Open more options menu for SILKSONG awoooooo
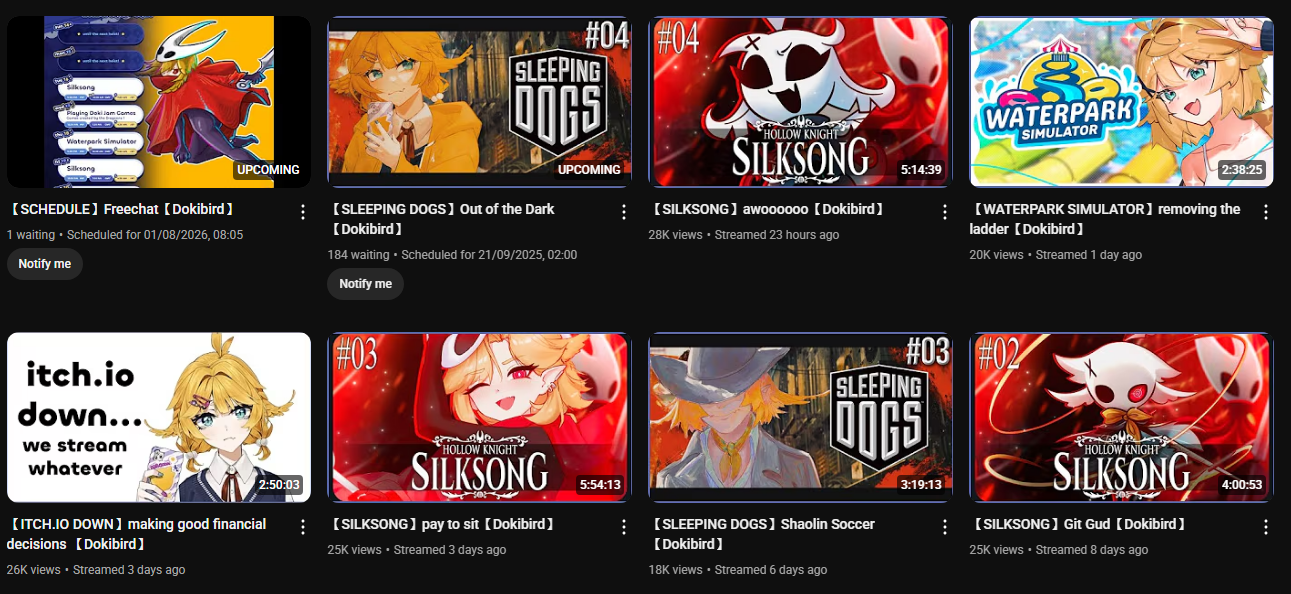Viewport: 1291px width, 594px height. click(x=945, y=212)
